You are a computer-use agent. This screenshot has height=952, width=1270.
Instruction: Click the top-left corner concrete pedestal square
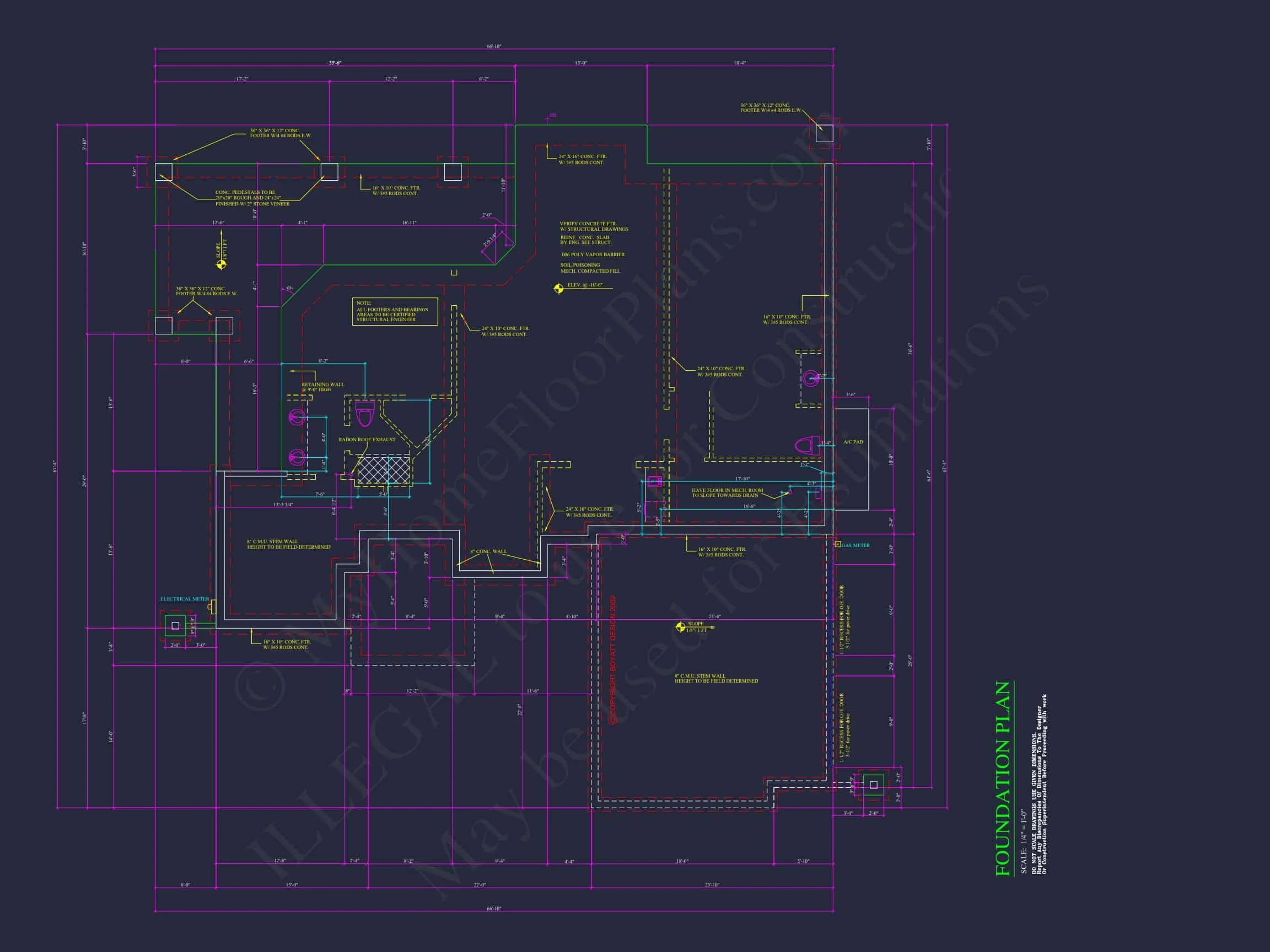pyautogui.click(x=164, y=172)
